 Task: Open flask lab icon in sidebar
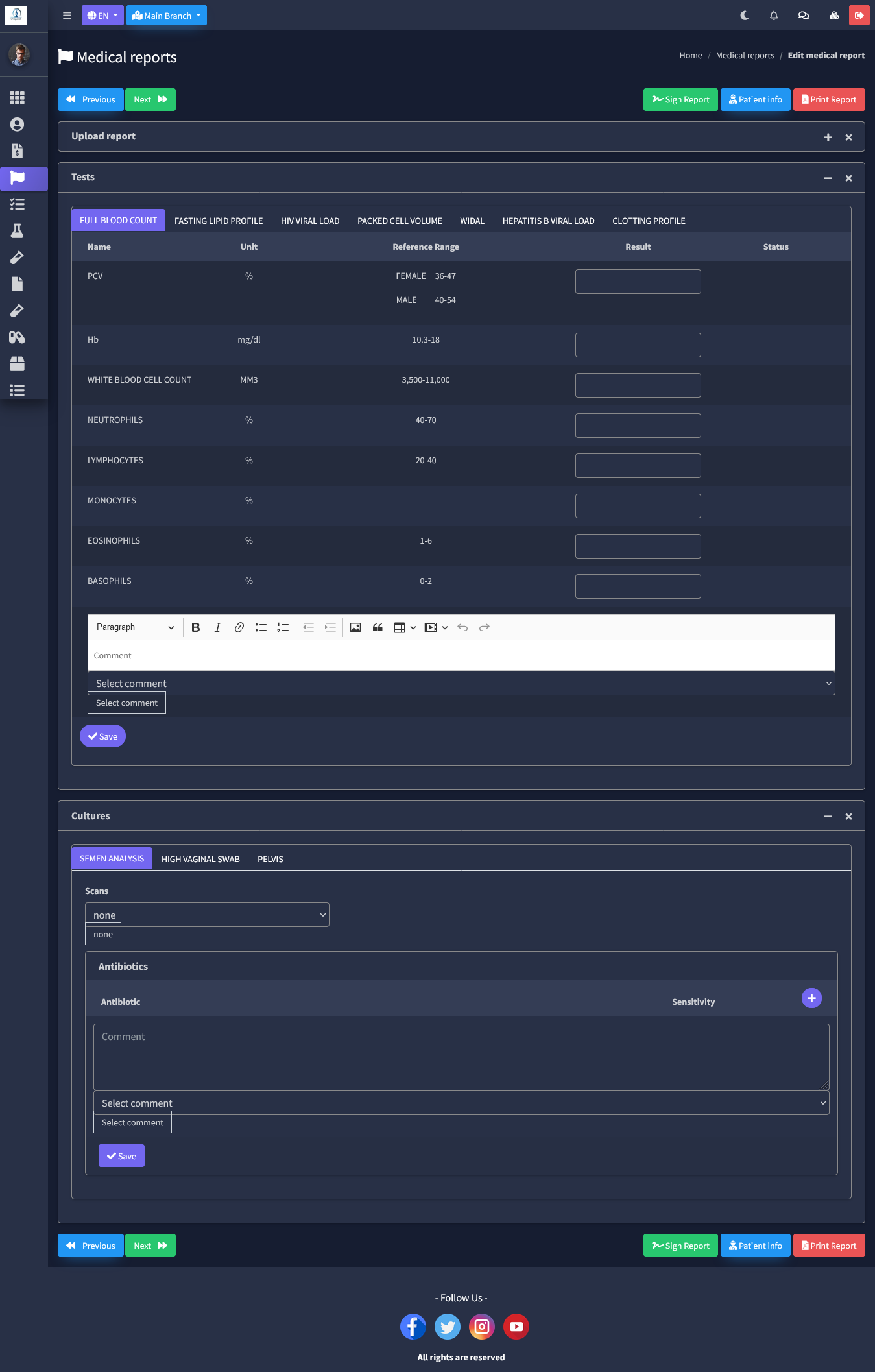(x=18, y=231)
